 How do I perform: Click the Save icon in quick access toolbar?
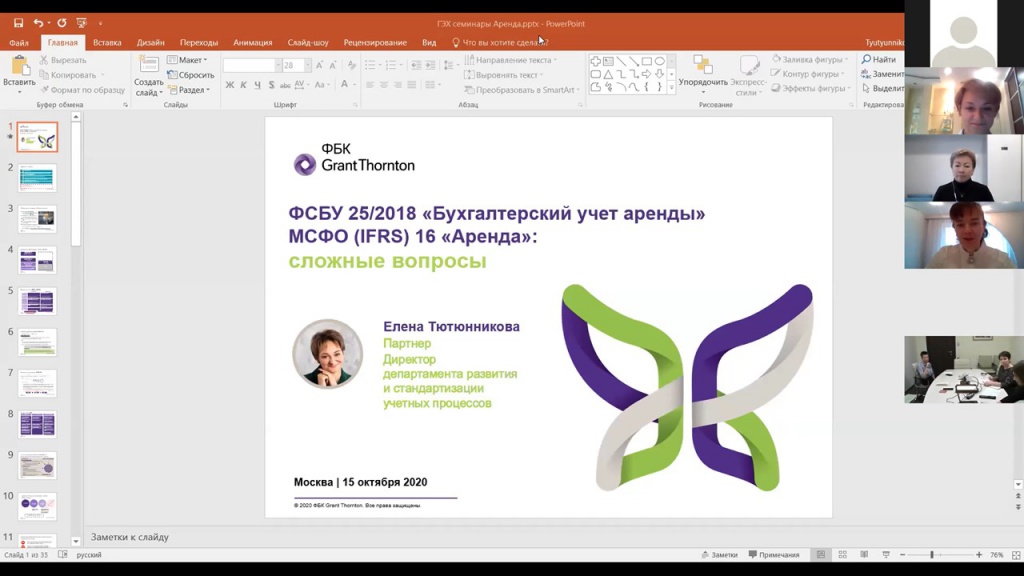(x=18, y=23)
